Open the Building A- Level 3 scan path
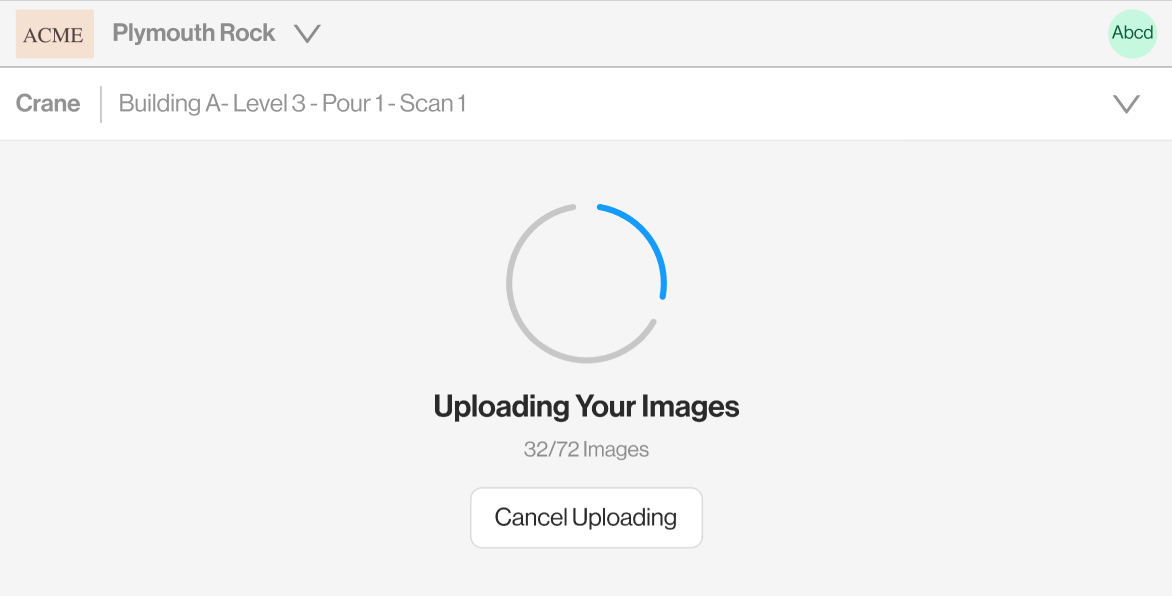Screen dimensions: 1172x596 pos(292,103)
